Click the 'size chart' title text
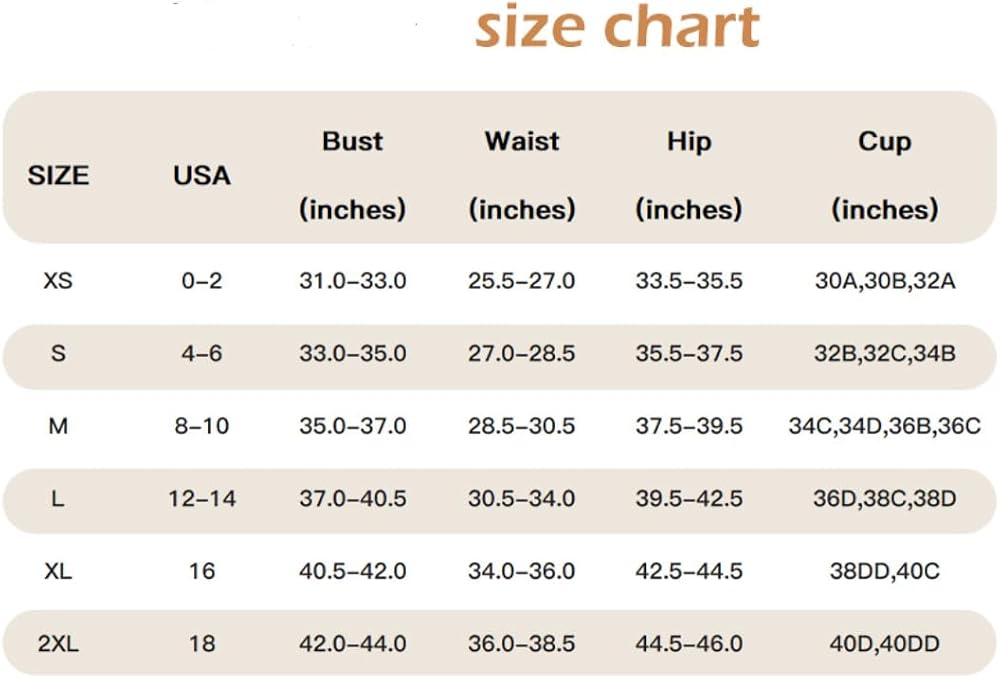 tap(617, 27)
